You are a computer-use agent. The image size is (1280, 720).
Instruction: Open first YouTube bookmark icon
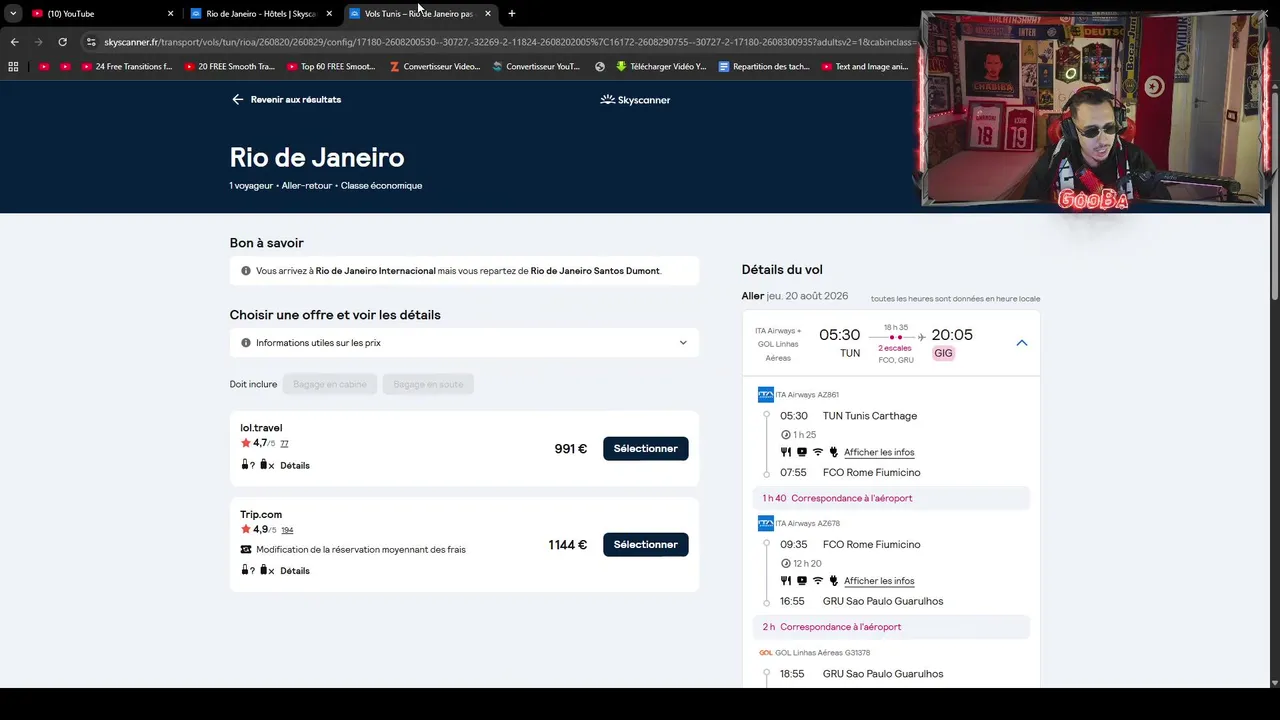coord(43,67)
